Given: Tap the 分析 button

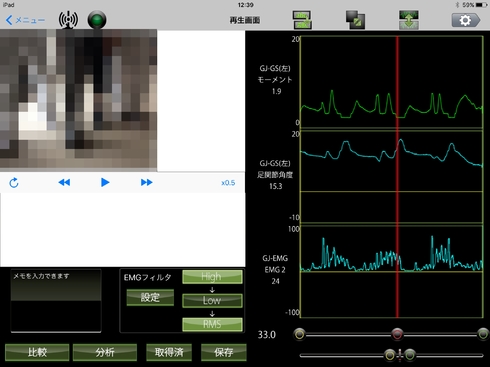Looking at the screenshot, I should point(105,352).
